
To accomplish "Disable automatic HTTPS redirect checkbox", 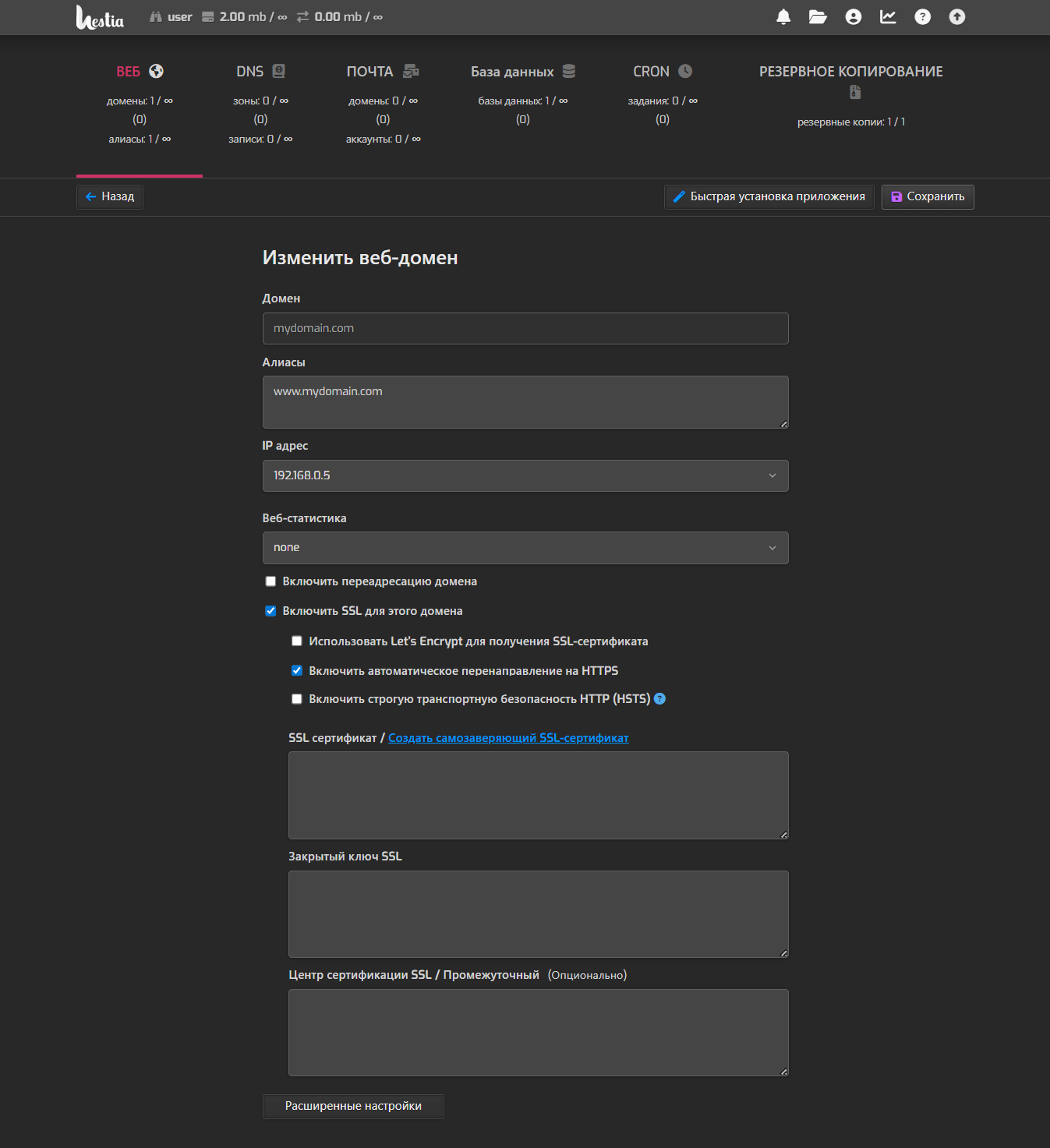I will pos(297,670).
